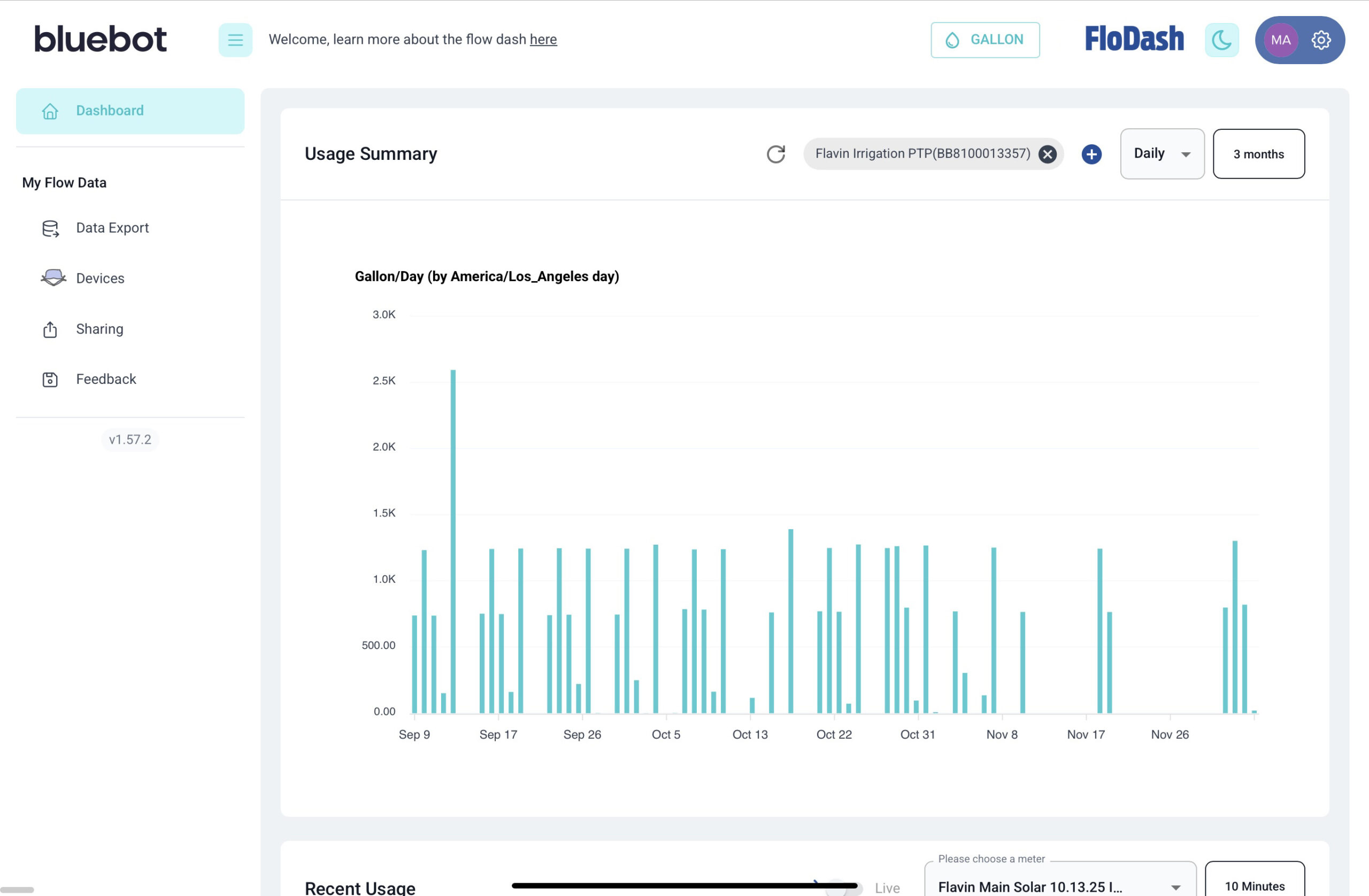1369x896 pixels.
Task: Remove the Flavin Irrigation PTP meter chip
Action: (x=1047, y=153)
